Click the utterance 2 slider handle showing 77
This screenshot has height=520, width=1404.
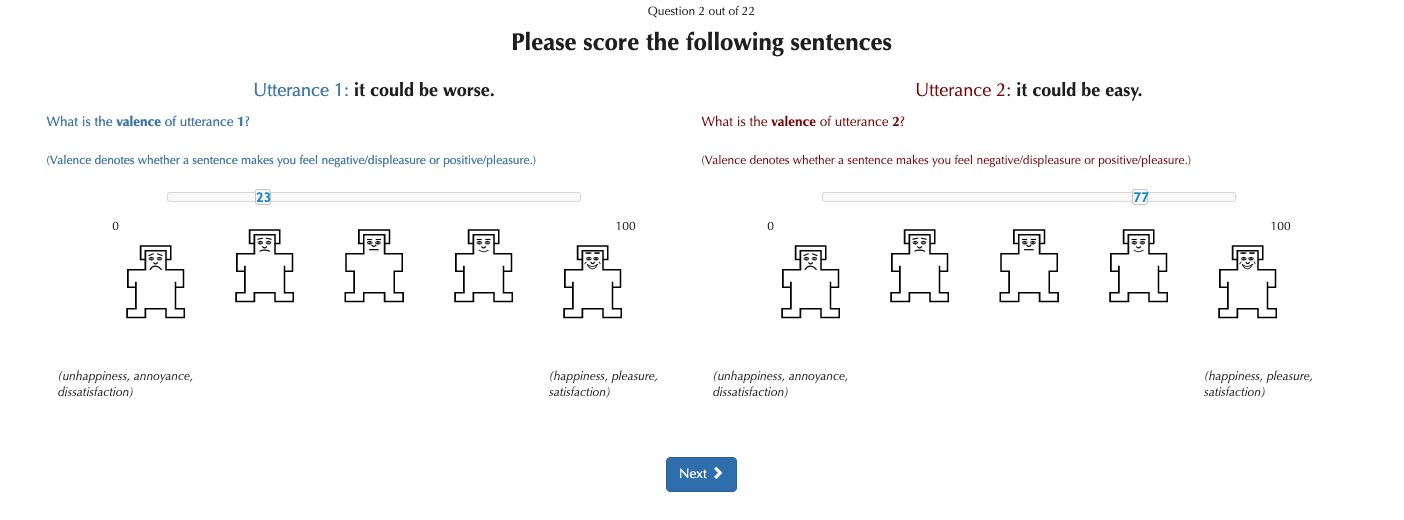tap(1140, 197)
